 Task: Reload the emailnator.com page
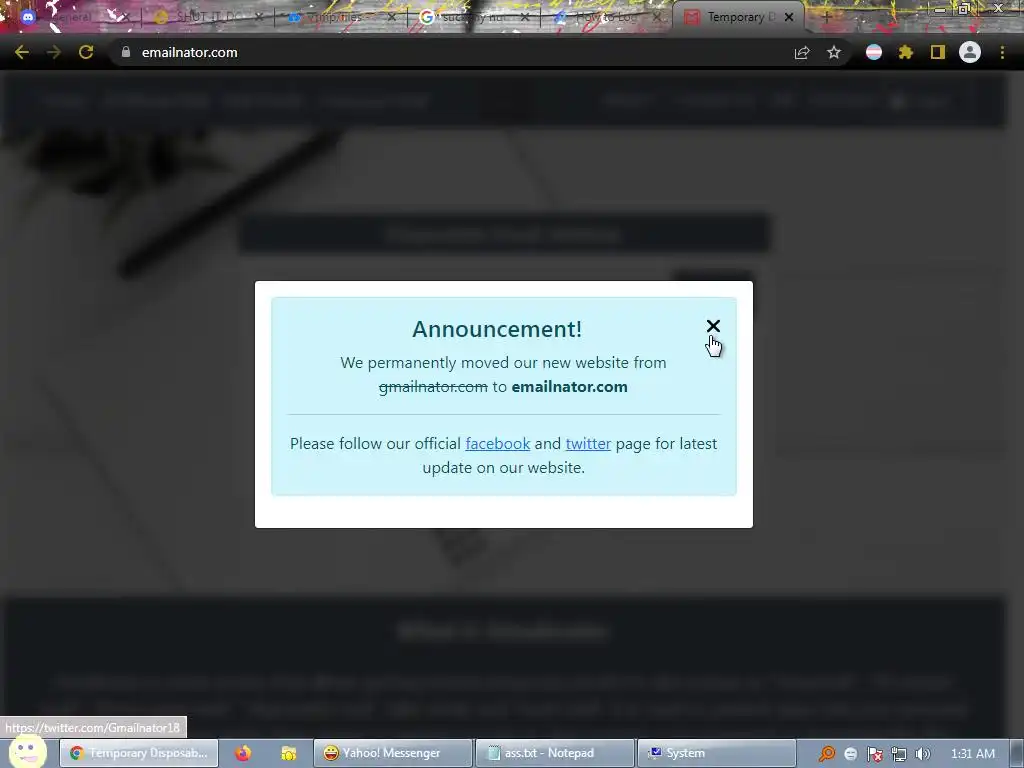pos(86,52)
